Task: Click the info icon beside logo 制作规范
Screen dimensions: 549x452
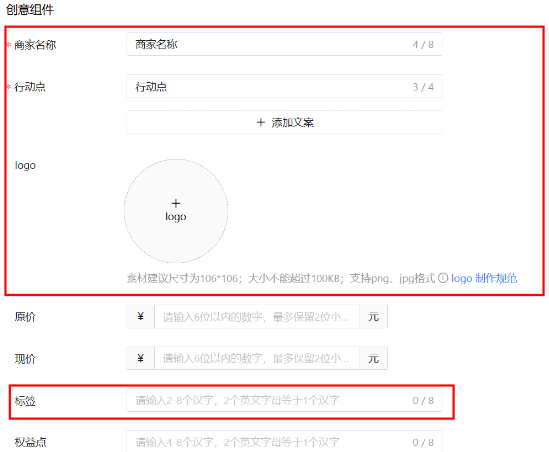Action: (443, 278)
